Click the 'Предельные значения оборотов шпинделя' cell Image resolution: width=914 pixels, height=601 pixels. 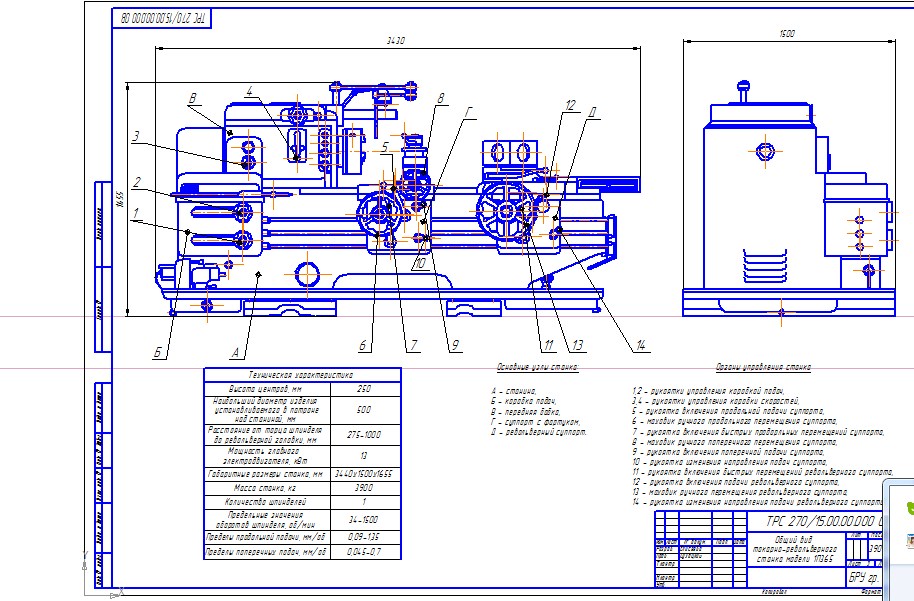point(267,519)
